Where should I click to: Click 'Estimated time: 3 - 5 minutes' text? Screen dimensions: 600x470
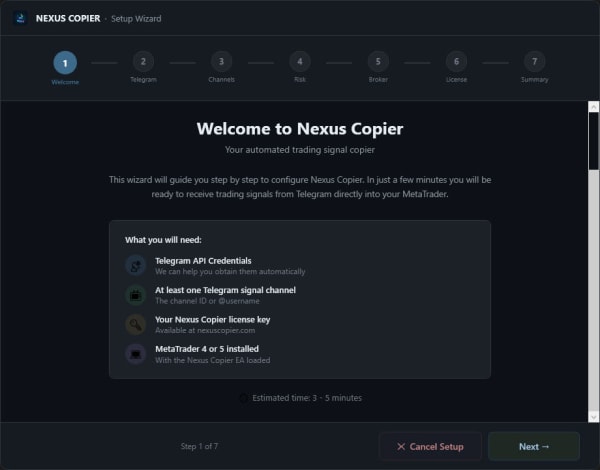point(307,398)
